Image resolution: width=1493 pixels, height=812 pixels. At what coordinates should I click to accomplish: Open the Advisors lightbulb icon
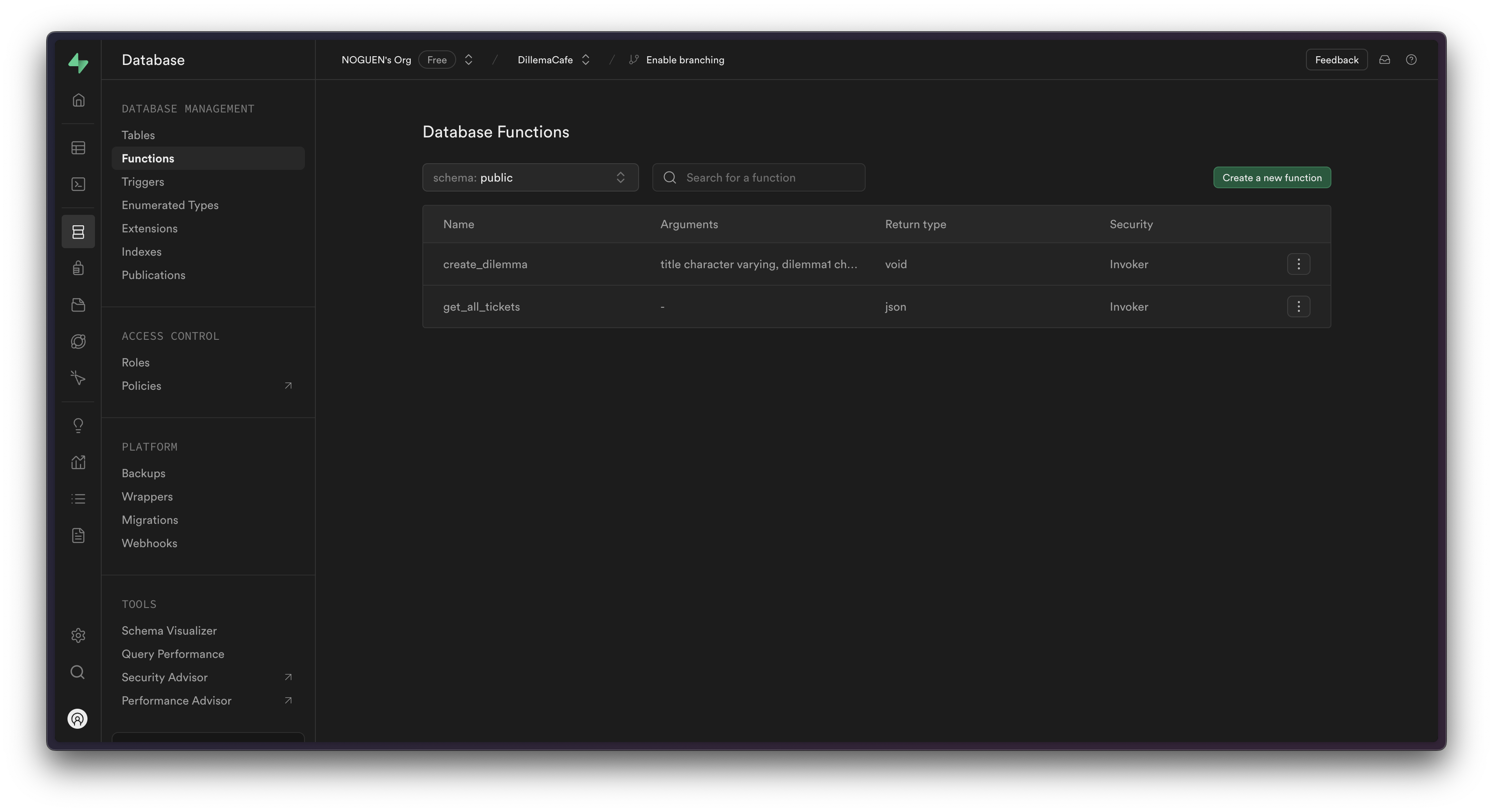click(78, 426)
